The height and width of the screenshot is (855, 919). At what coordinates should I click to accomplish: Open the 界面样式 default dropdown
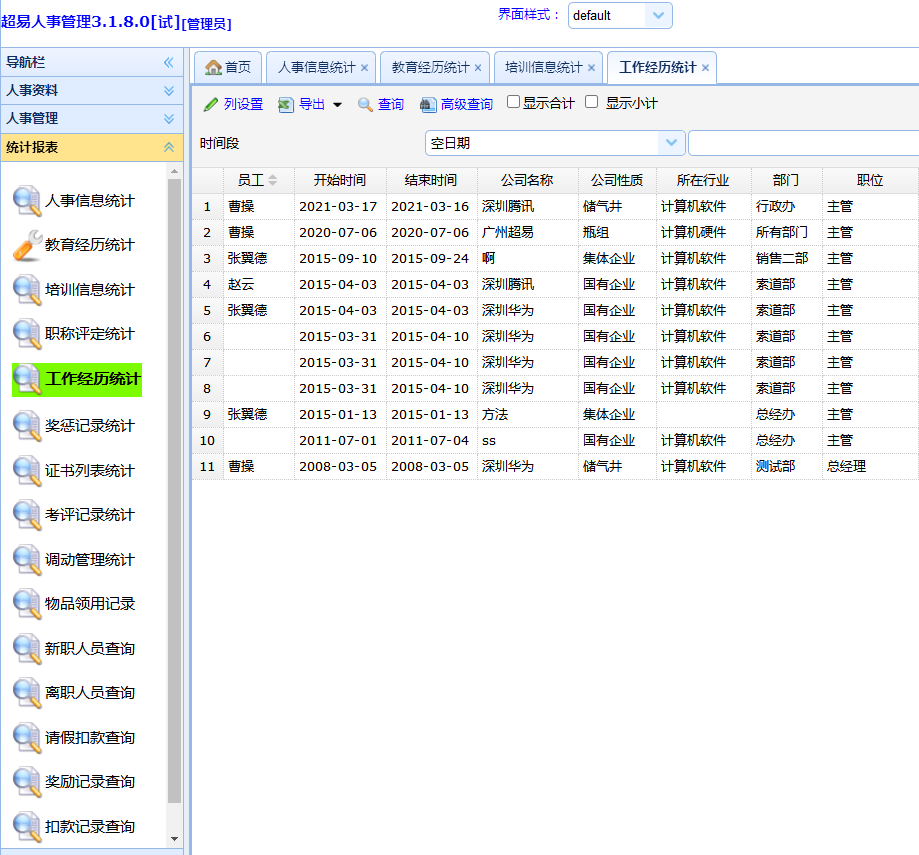tap(658, 15)
